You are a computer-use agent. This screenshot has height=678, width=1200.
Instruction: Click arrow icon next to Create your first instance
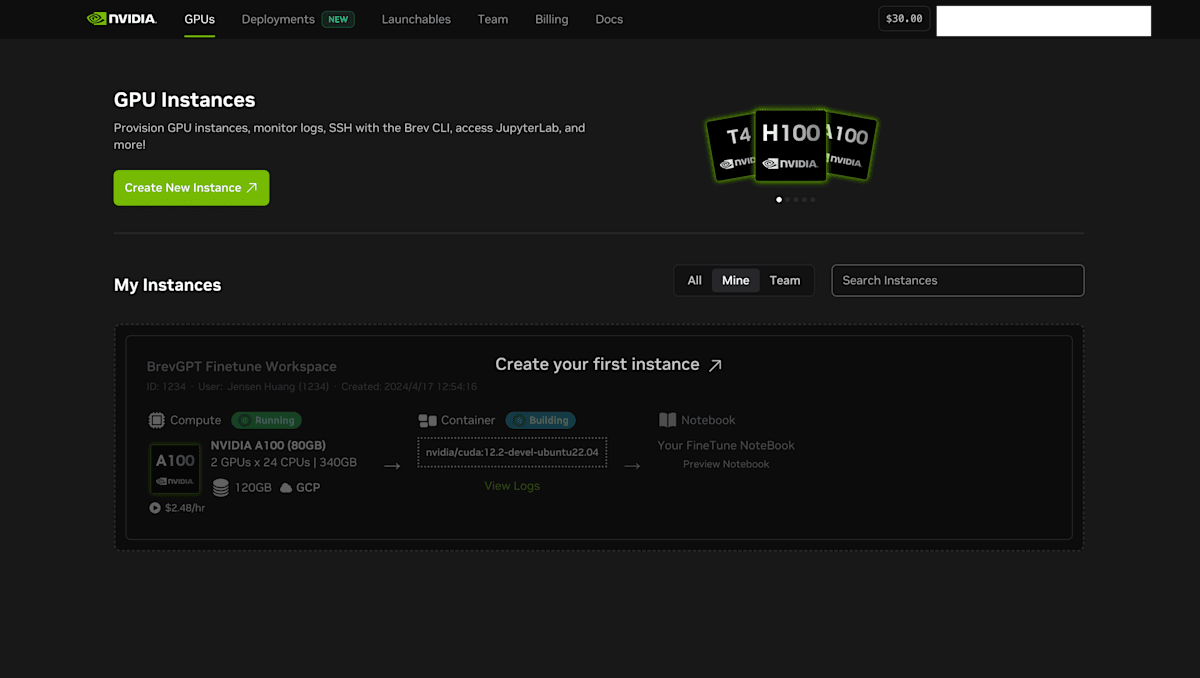[715, 365]
